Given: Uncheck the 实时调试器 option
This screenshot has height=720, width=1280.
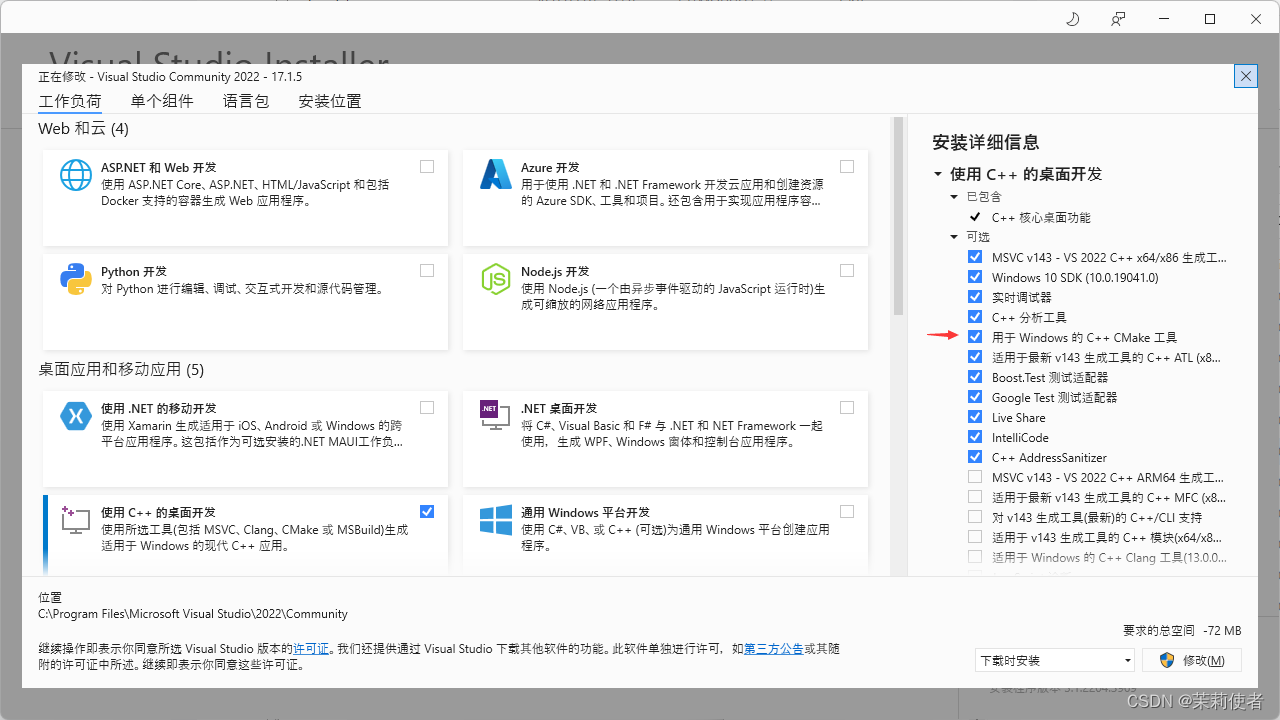Looking at the screenshot, I should (975, 297).
